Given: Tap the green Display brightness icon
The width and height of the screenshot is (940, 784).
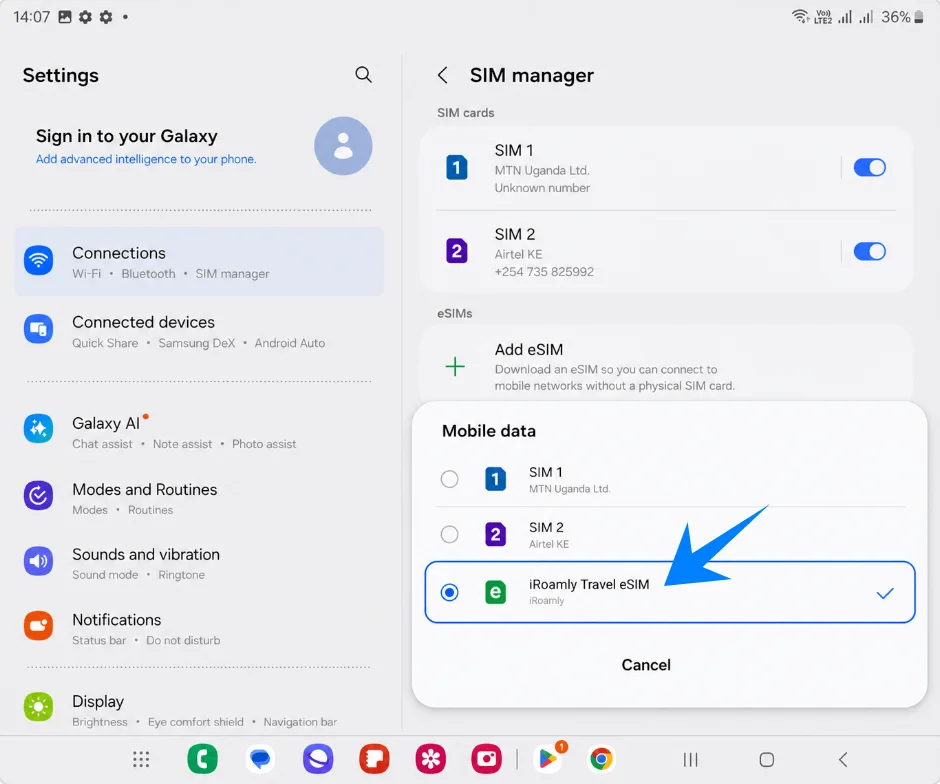Looking at the screenshot, I should [x=38, y=707].
